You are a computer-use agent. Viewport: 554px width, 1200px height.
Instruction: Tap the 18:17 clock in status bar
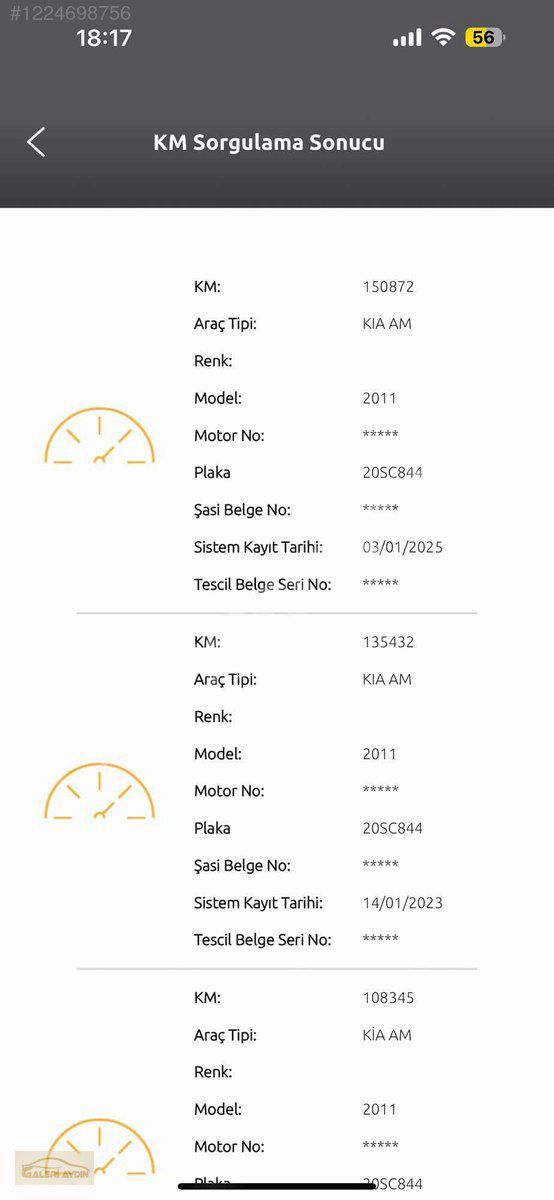(x=104, y=38)
